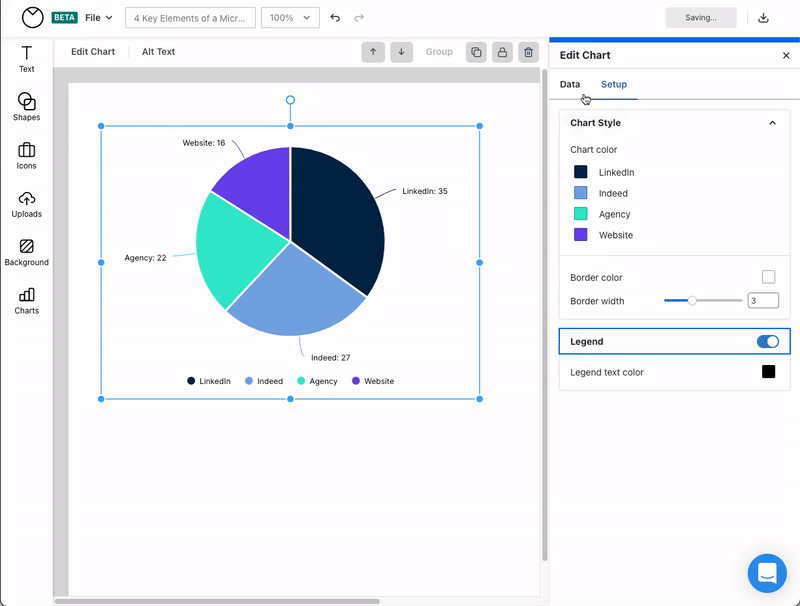
Task: Collapse the Chart Style section
Action: (x=771, y=123)
